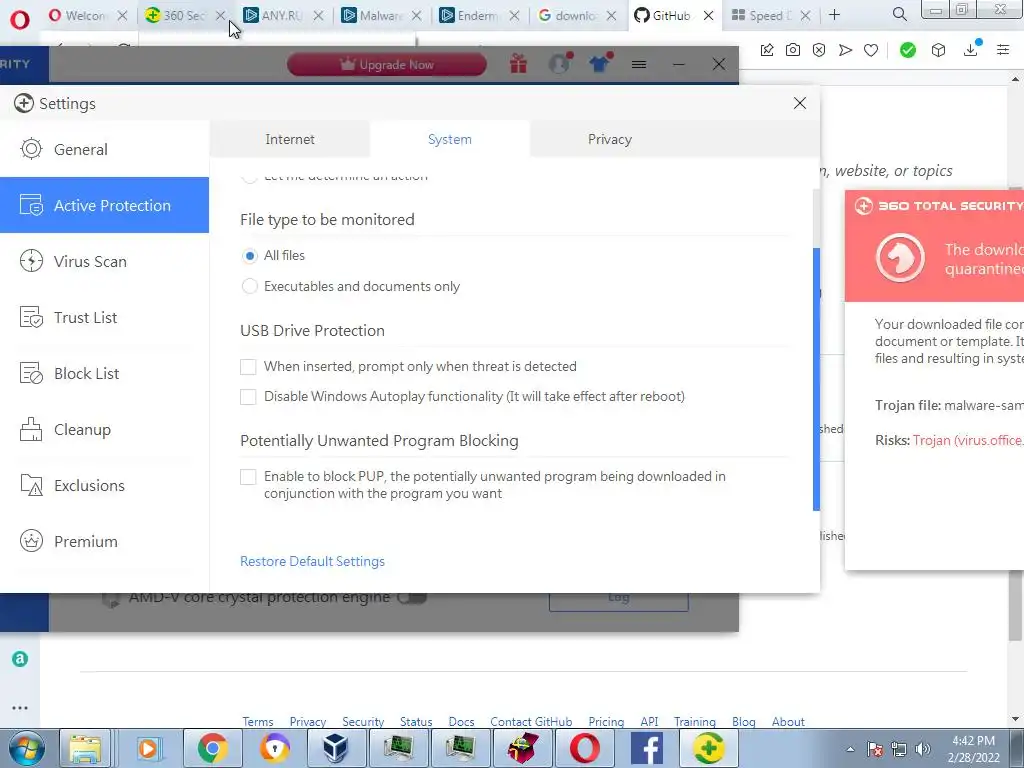Click the green checkmark extension icon
Screen dimensions: 1024x768
click(x=908, y=50)
